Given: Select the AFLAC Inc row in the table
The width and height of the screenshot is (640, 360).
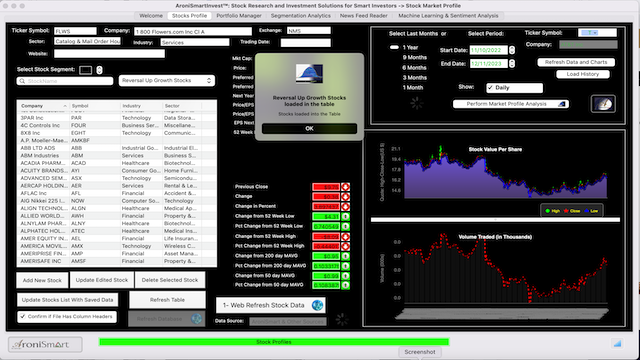Looking at the screenshot, I should 117,193.
